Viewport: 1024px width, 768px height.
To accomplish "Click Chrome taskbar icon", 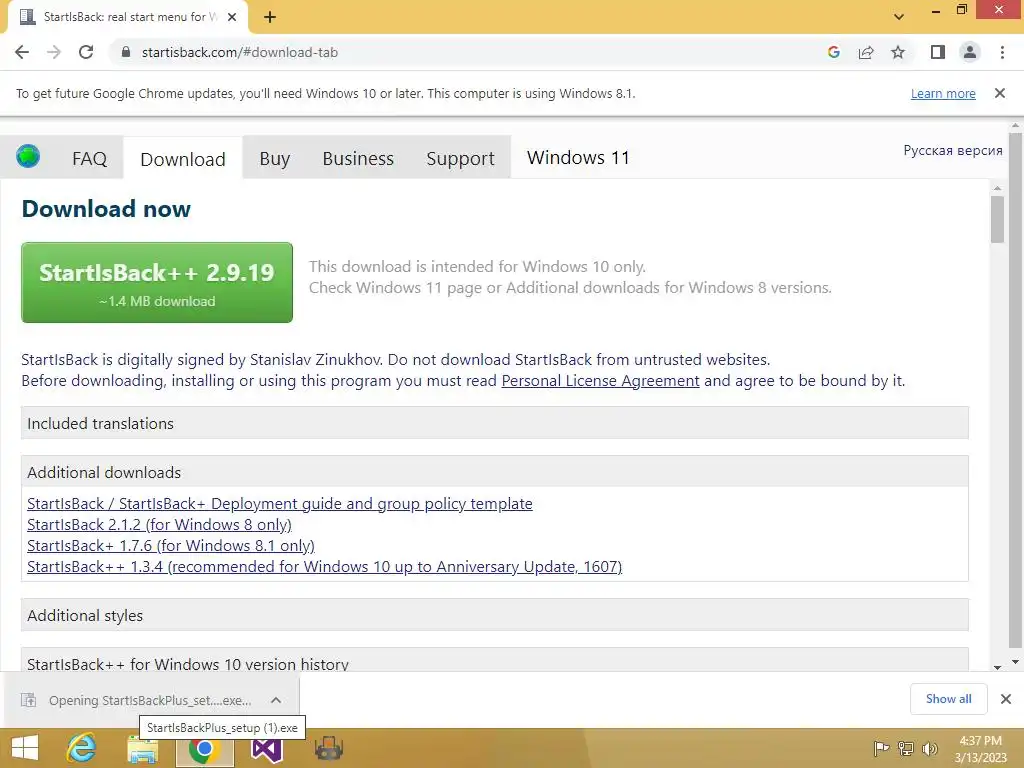I will point(204,748).
